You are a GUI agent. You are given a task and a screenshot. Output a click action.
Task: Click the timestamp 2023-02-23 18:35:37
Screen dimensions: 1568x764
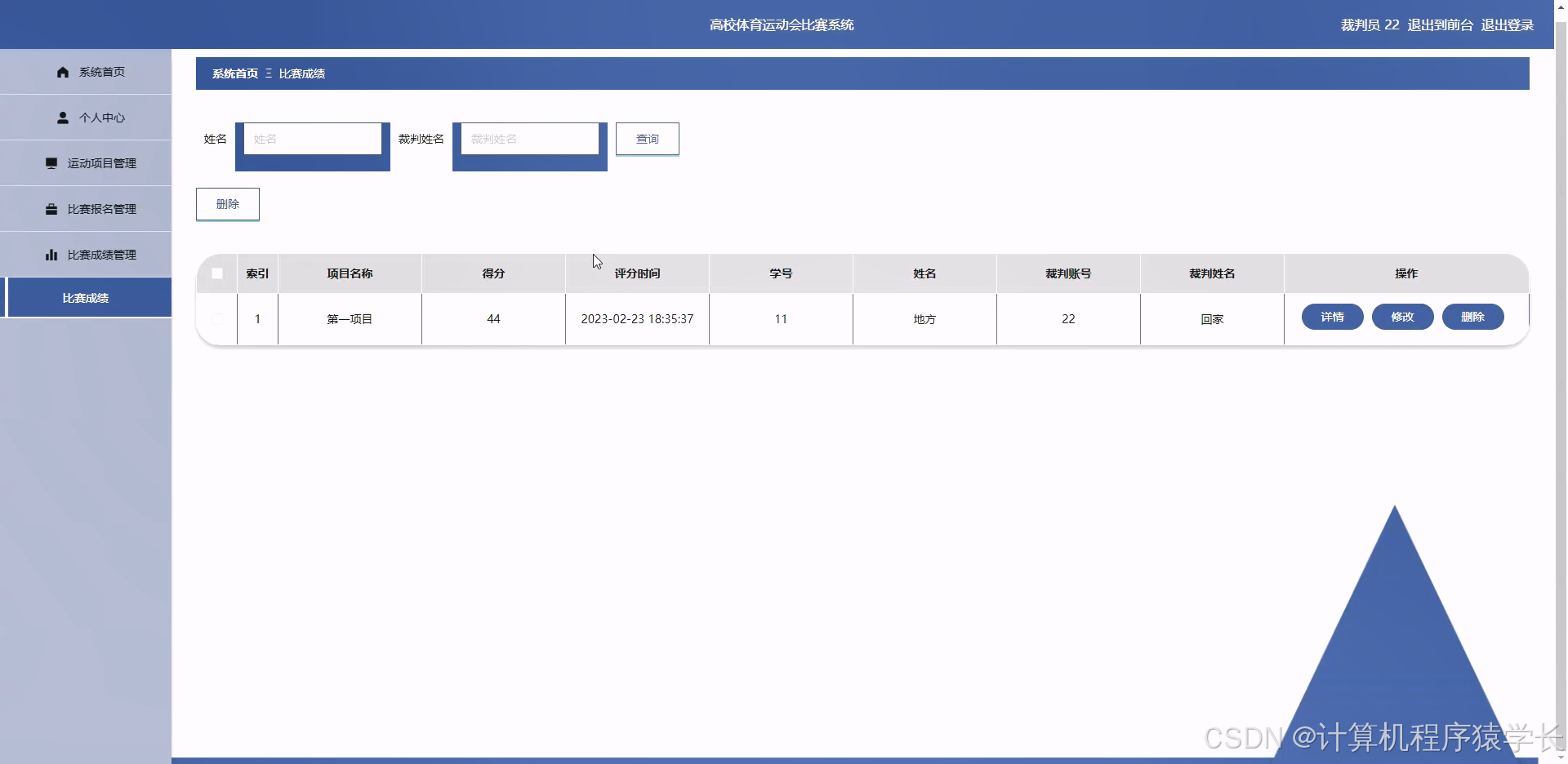(637, 319)
